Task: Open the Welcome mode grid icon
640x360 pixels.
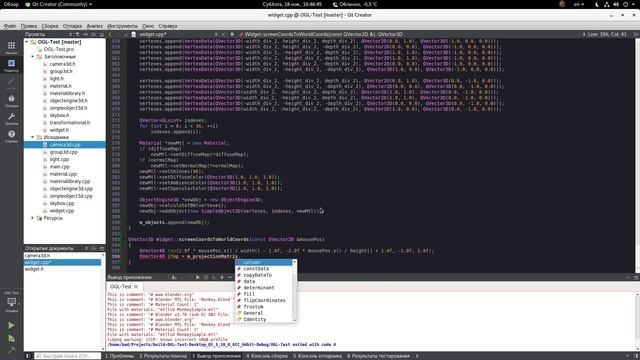Action: pos(11,46)
